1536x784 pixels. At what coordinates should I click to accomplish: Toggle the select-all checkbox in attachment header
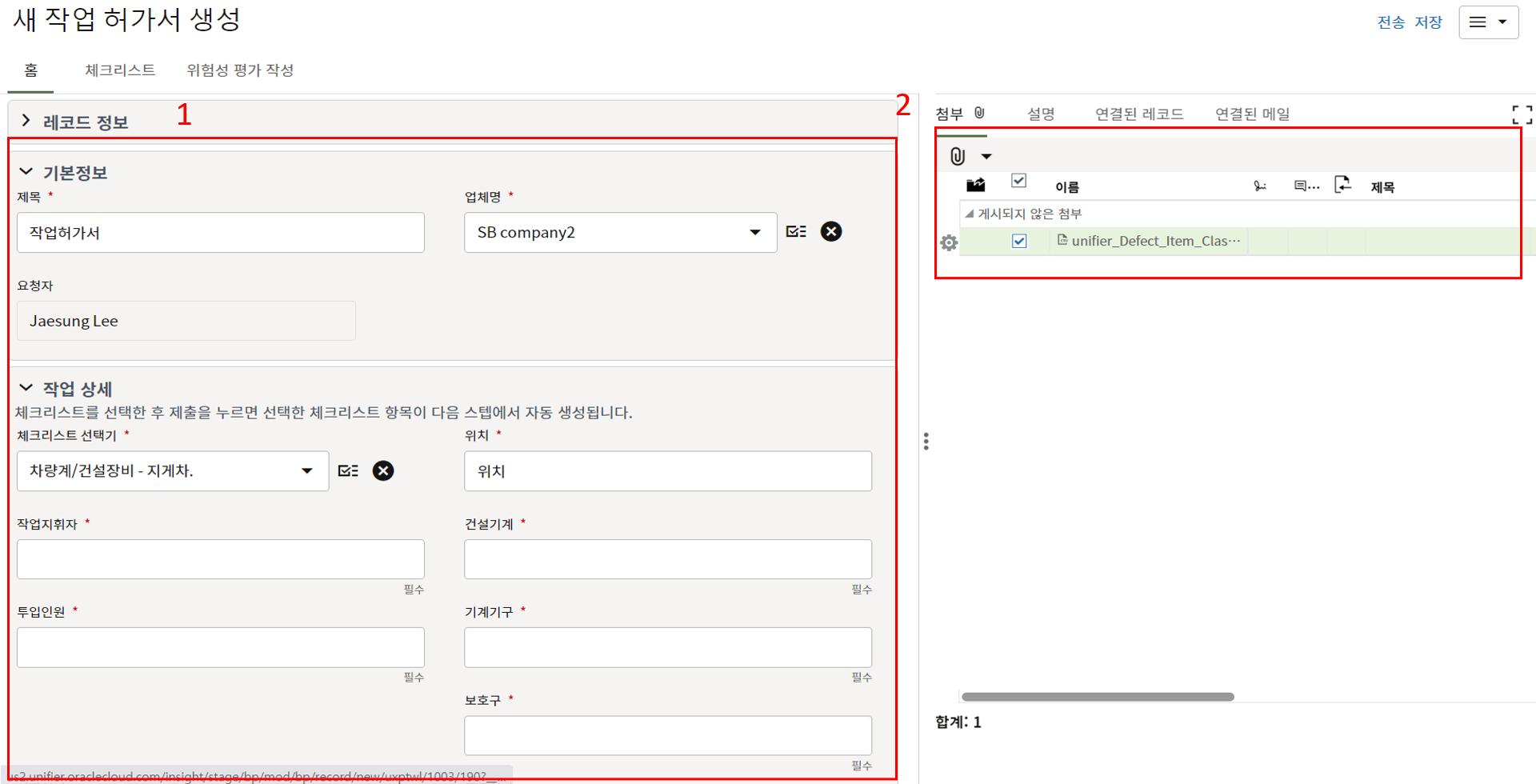[1018, 181]
